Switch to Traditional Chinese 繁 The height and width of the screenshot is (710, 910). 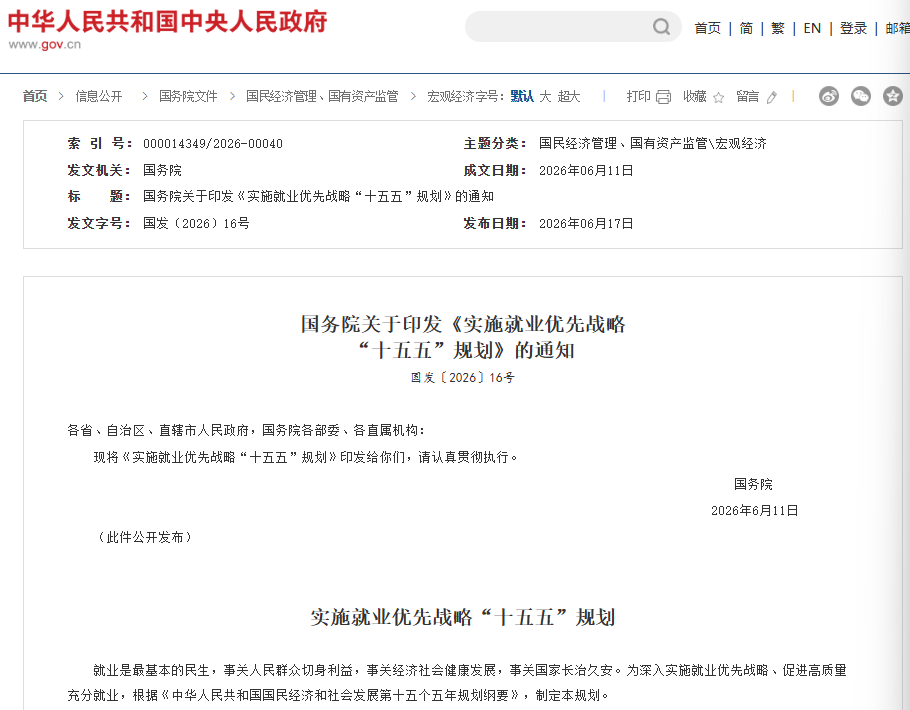coord(778,28)
